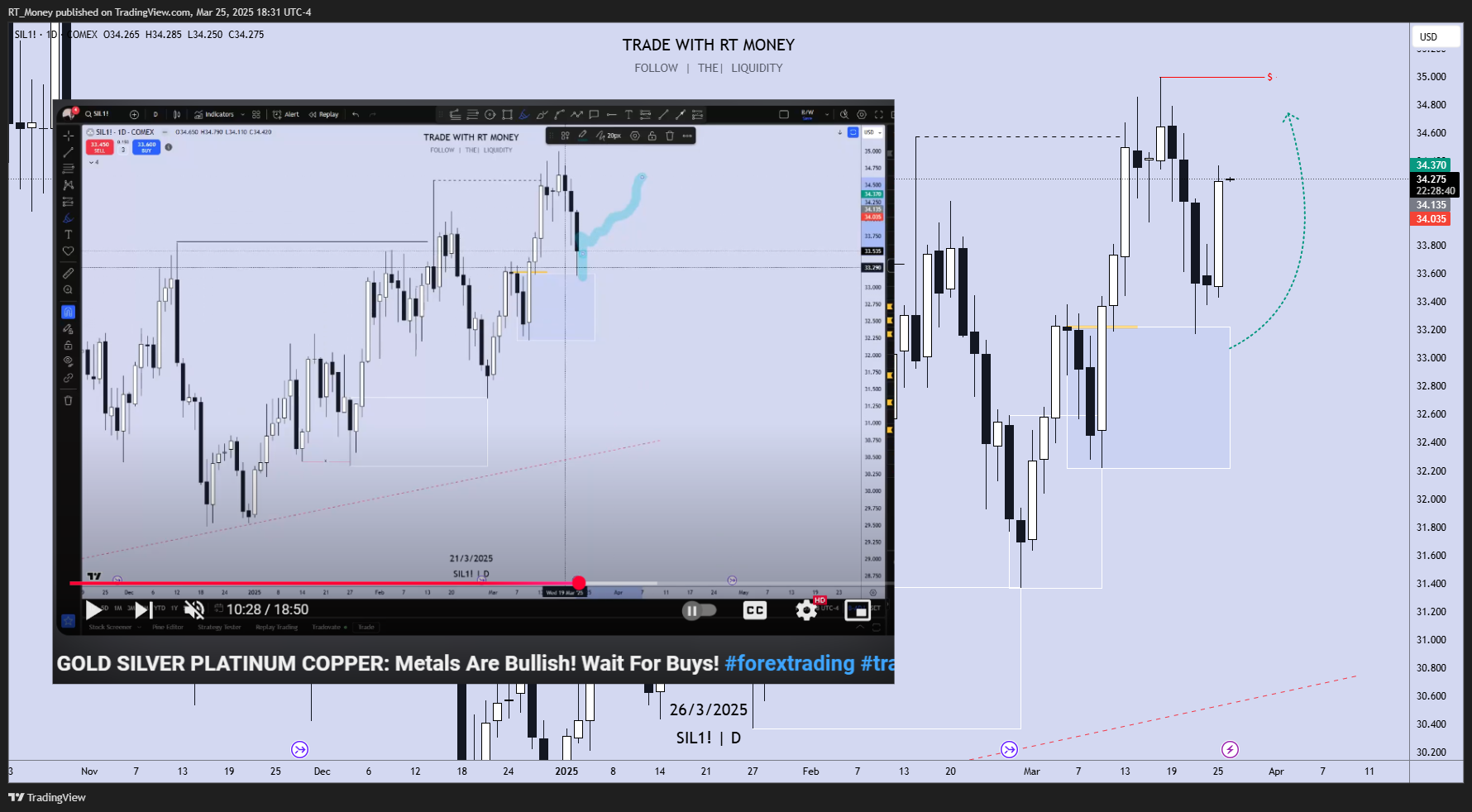Screen dimensions: 1472x812
Task: Open the D interval selector
Action: (x=155, y=114)
